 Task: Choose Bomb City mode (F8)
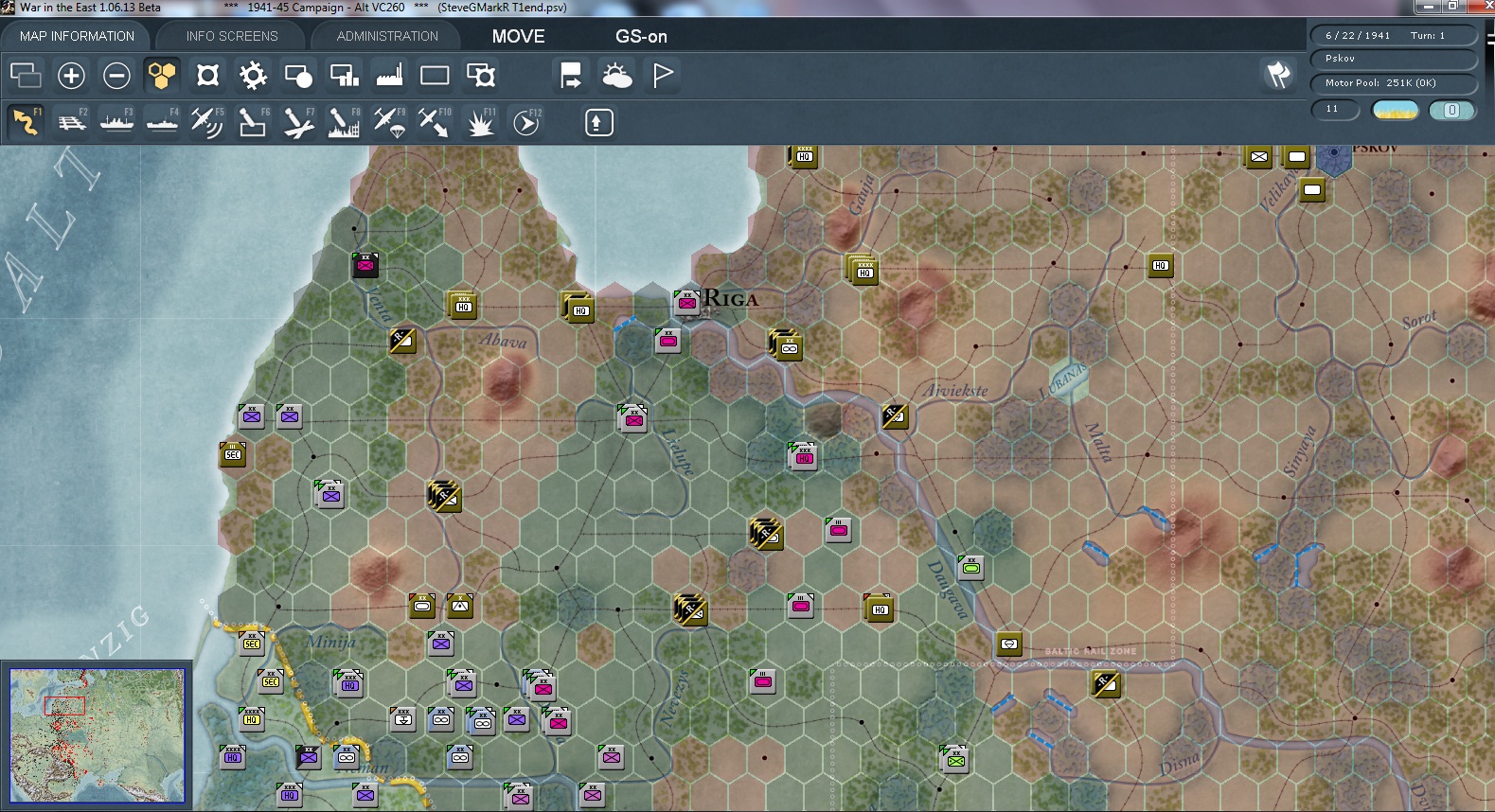coord(344,122)
